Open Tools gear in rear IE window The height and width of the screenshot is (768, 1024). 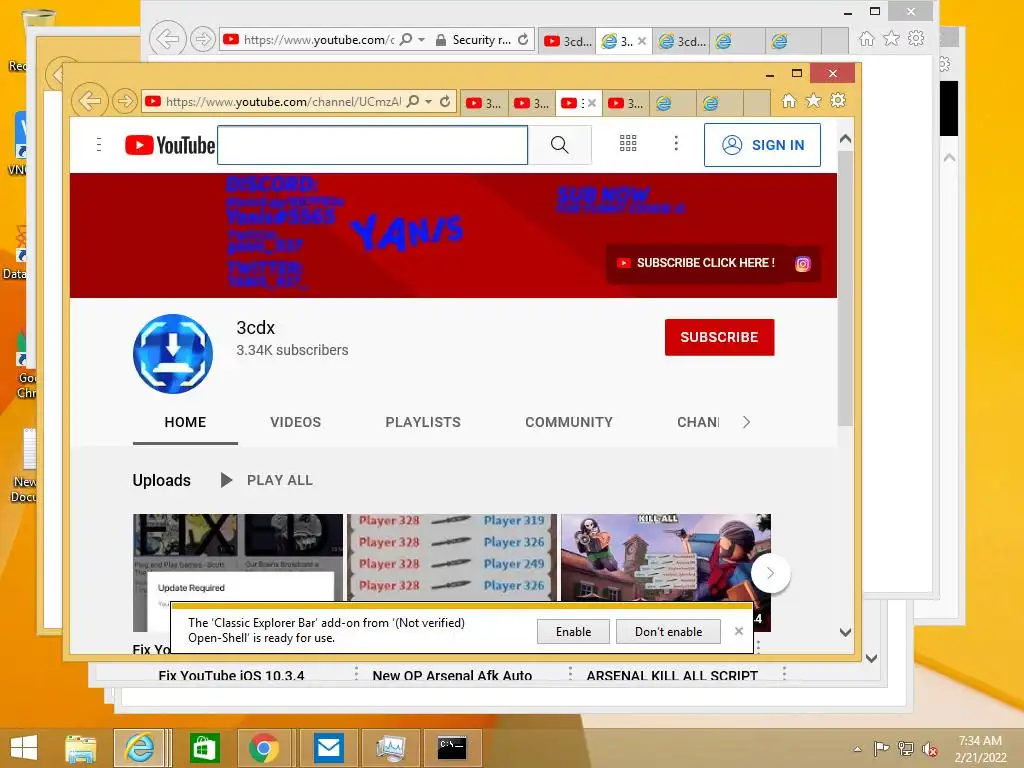[916, 39]
